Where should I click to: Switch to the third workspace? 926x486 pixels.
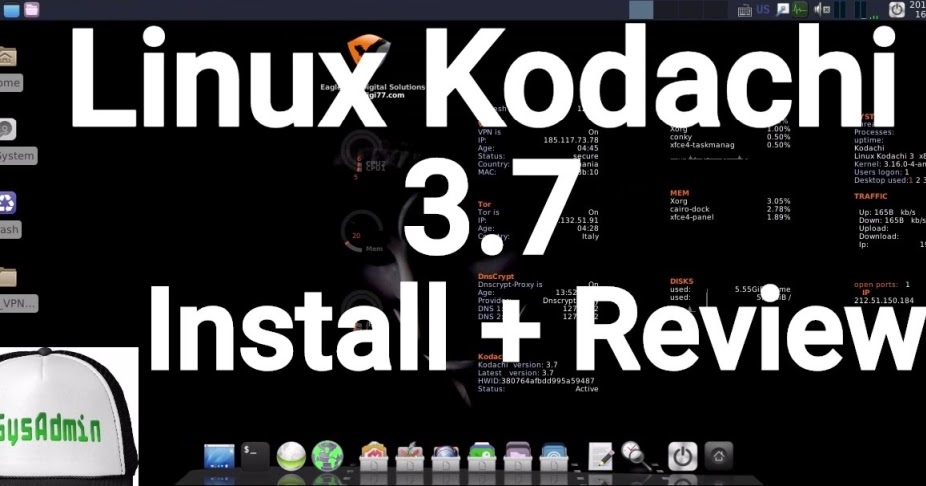click(x=690, y=9)
